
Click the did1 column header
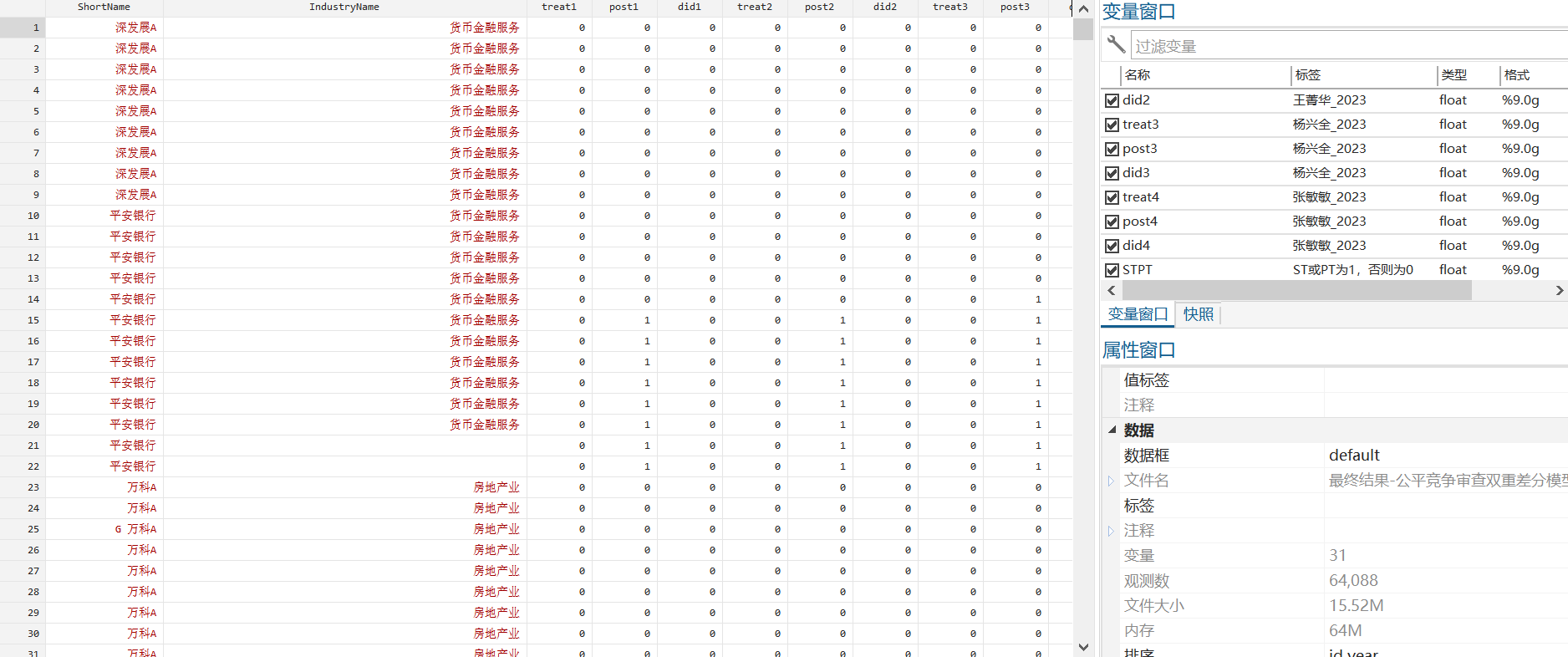coord(690,7)
